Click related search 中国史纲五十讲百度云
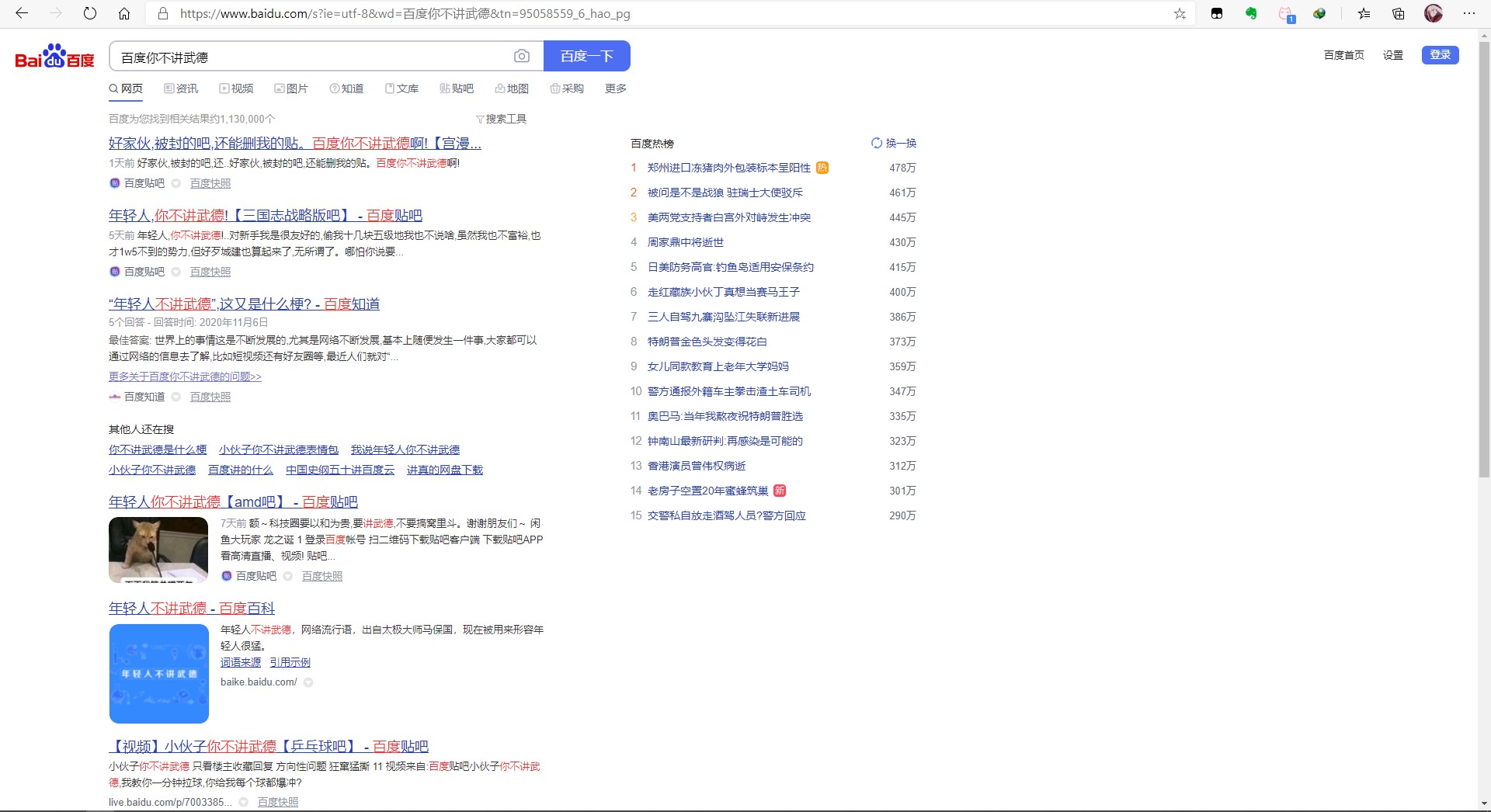 (x=340, y=470)
